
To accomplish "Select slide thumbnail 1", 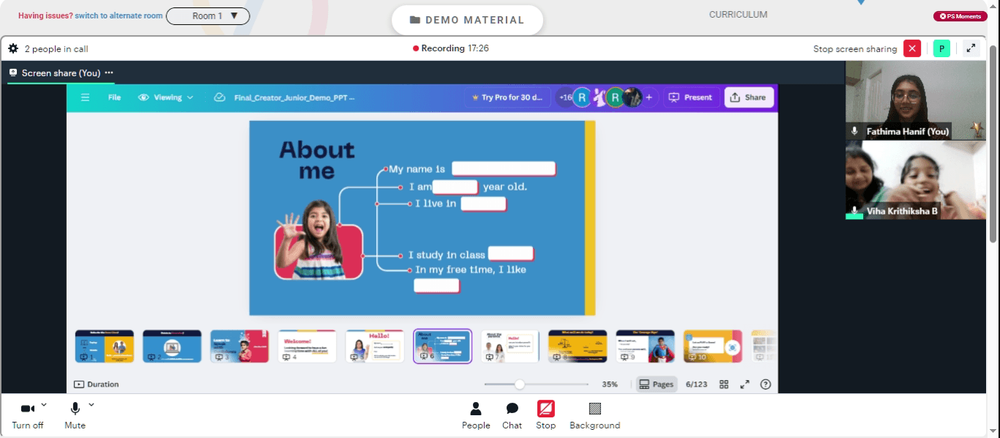I will (x=105, y=346).
